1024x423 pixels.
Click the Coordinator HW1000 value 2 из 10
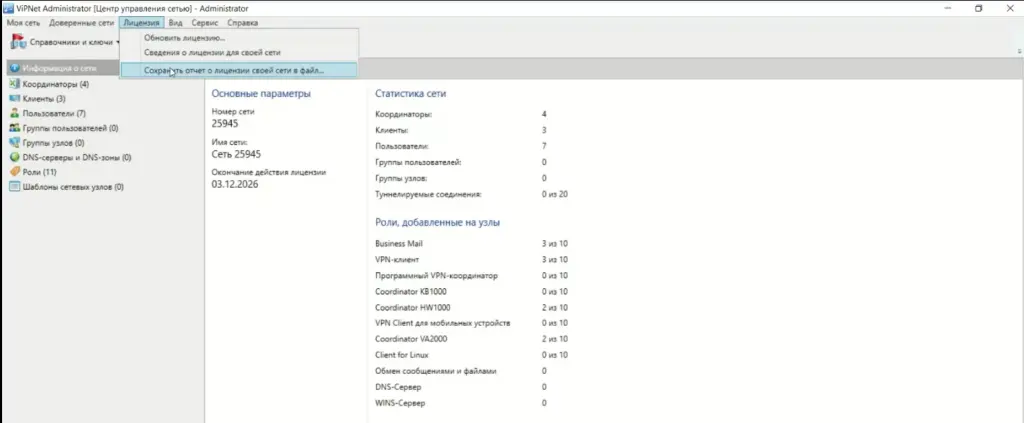pyautogui.click(x=554, y=307)
